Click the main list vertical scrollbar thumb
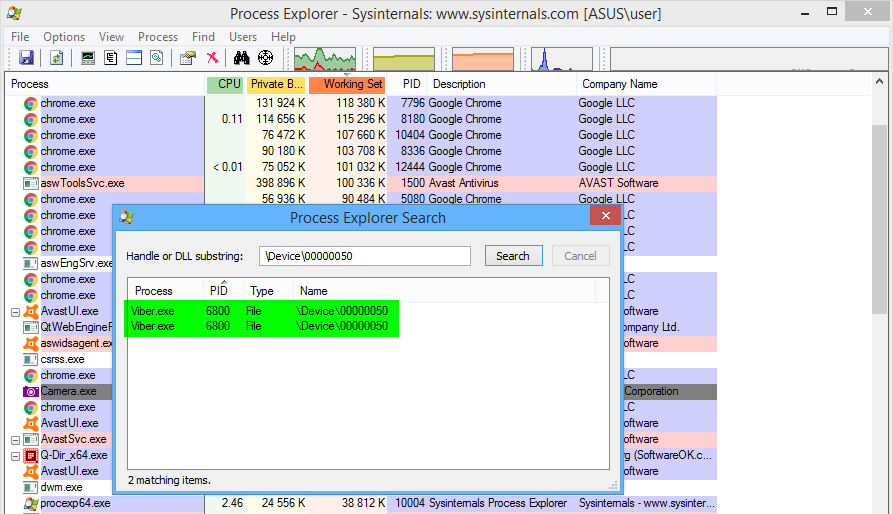The width and height of the screenshot is (893, 514). coord(880,219)
